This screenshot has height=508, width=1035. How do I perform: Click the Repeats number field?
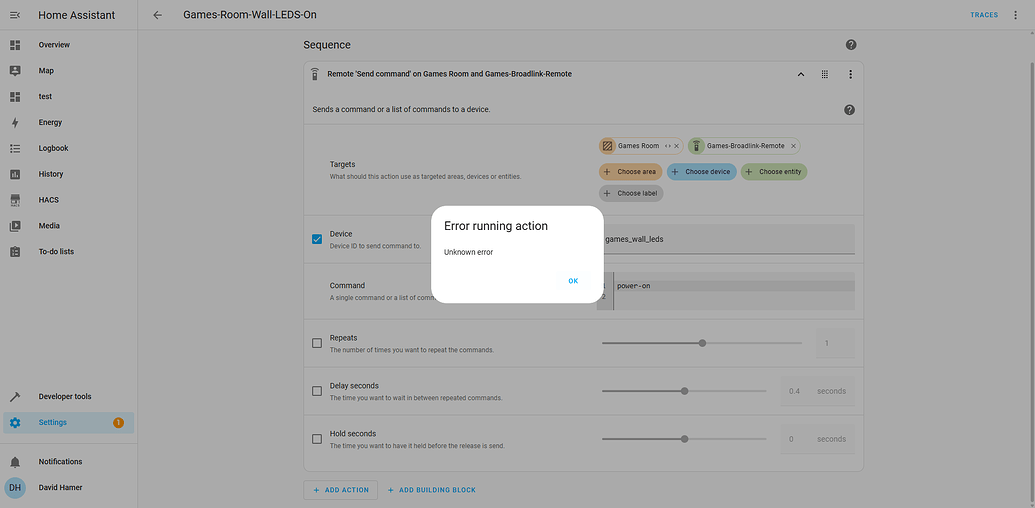[x=835, y=343]
